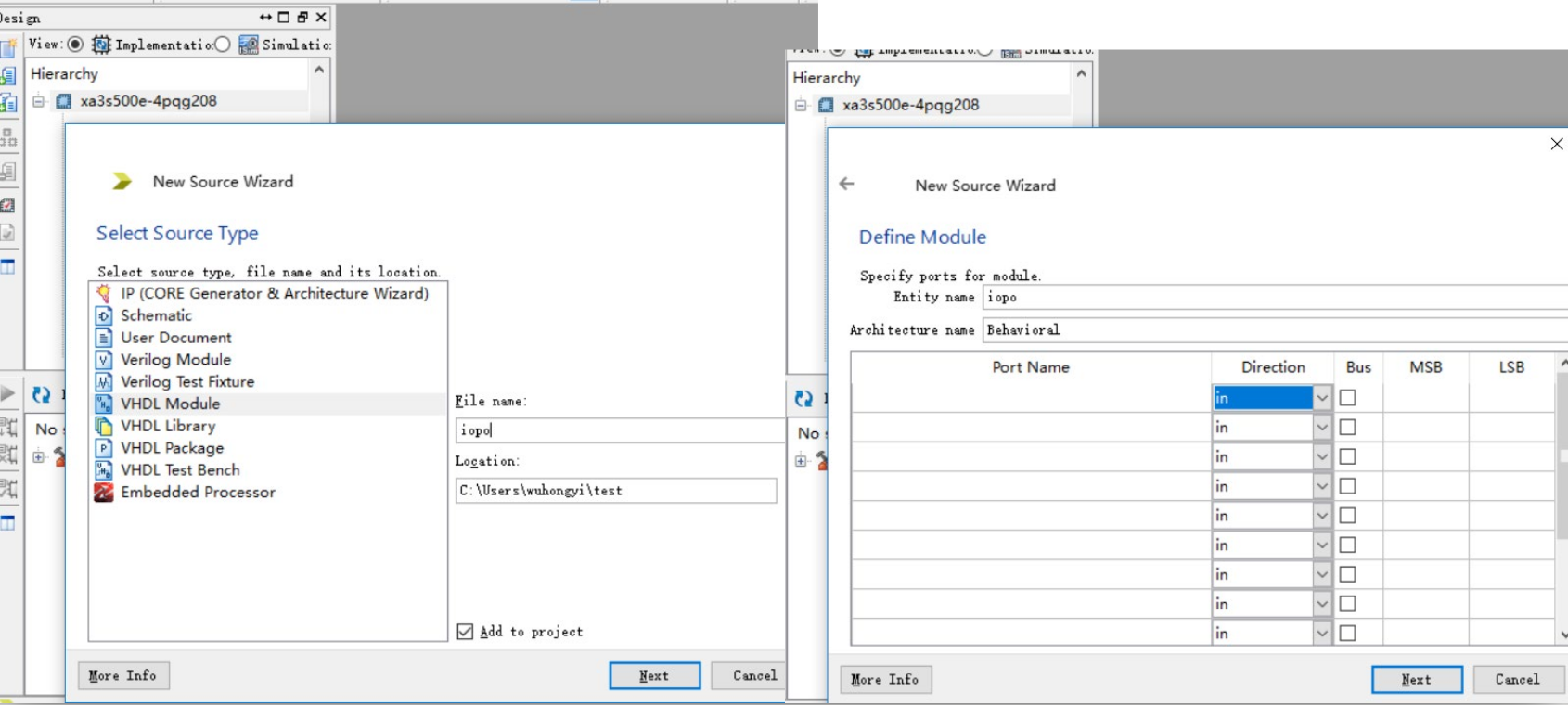Click the Design panel float (double-window) icon
The width and height of the screenshot is (1568, 705).
pyautogui.click(x=302, y=17)
